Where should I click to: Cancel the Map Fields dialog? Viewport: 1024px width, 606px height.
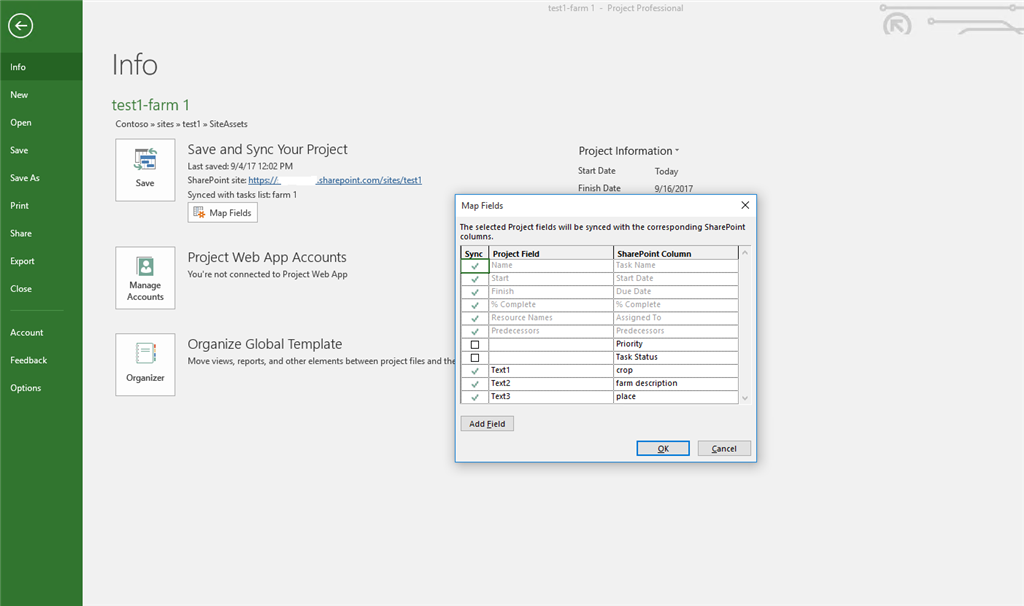[x=723, y=448]
